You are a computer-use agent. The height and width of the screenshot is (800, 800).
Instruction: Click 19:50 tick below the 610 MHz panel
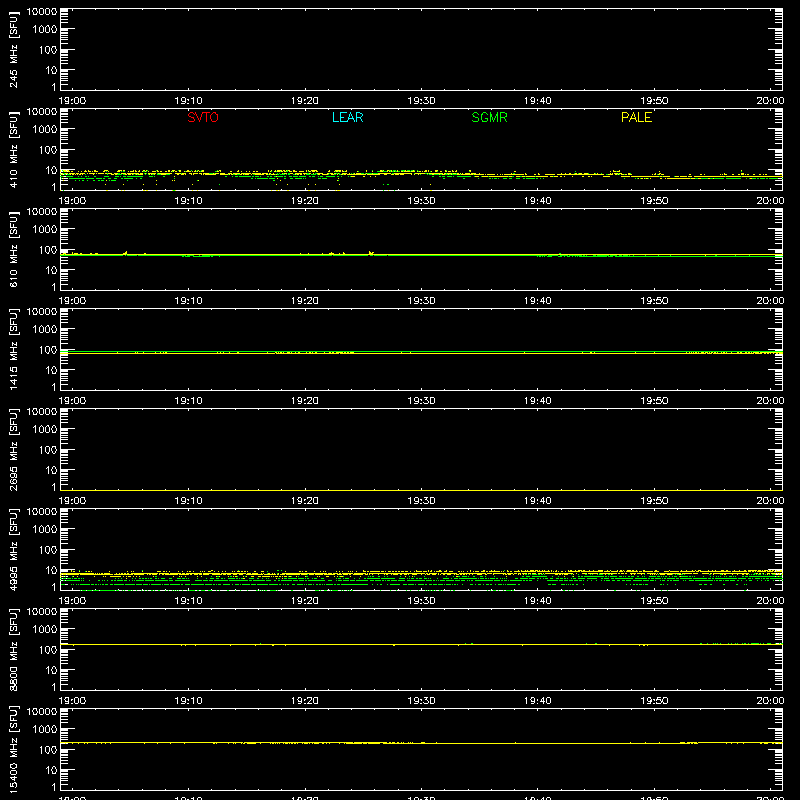click(x=654, y=301)
